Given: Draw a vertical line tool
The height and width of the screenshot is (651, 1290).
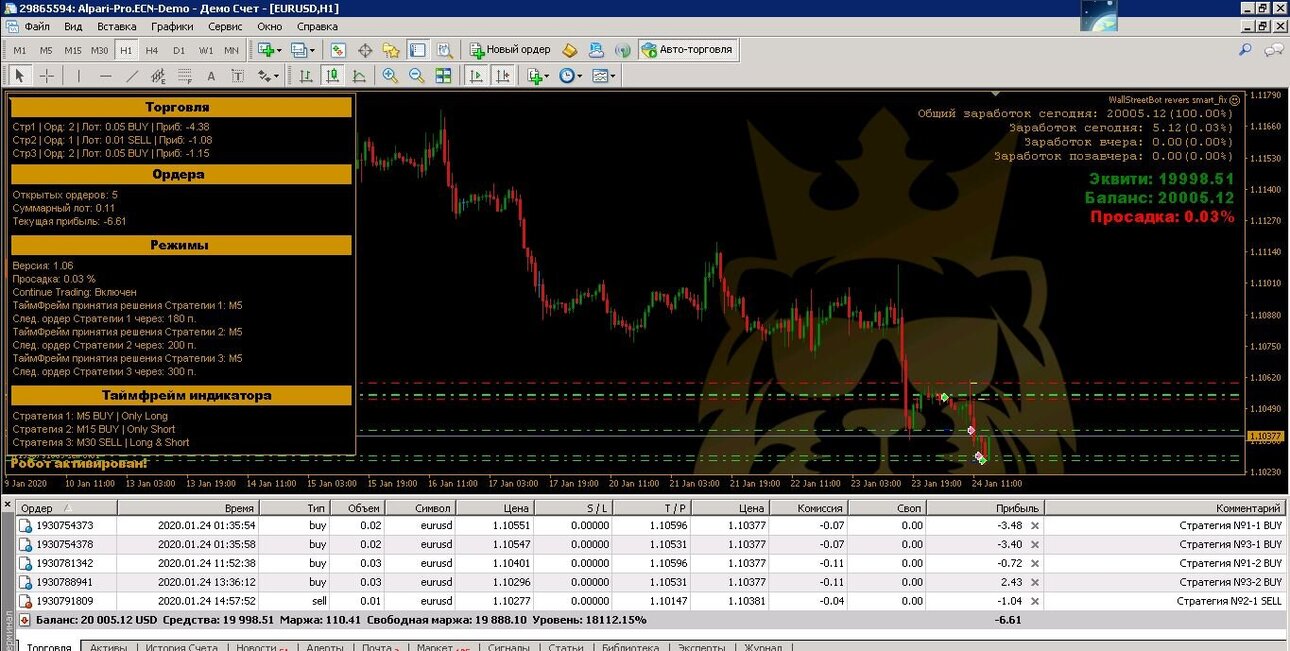Looking at the screenshot, I should (x=78, y=75).
